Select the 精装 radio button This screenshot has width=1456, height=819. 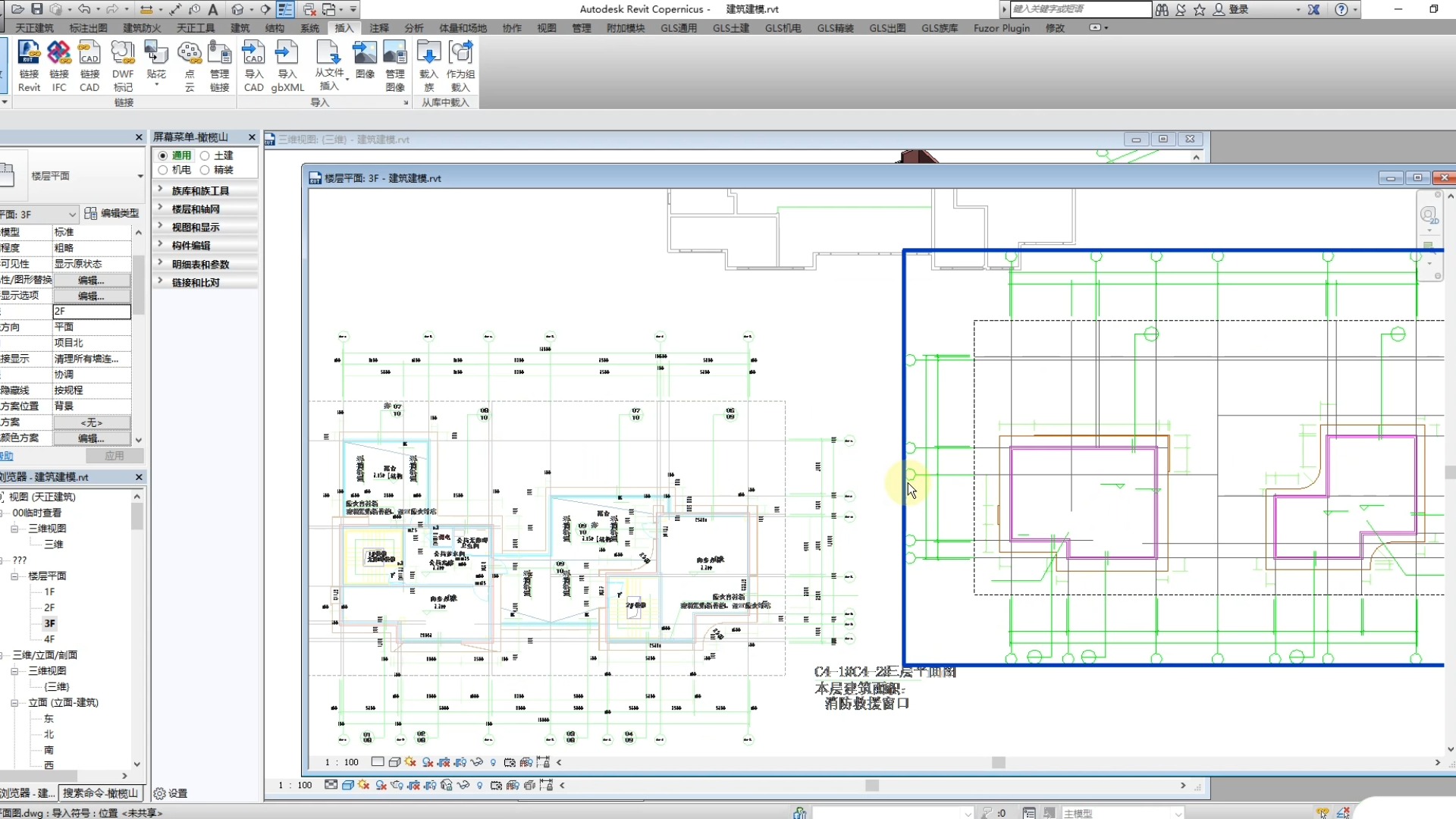click(x=206, y=170)
